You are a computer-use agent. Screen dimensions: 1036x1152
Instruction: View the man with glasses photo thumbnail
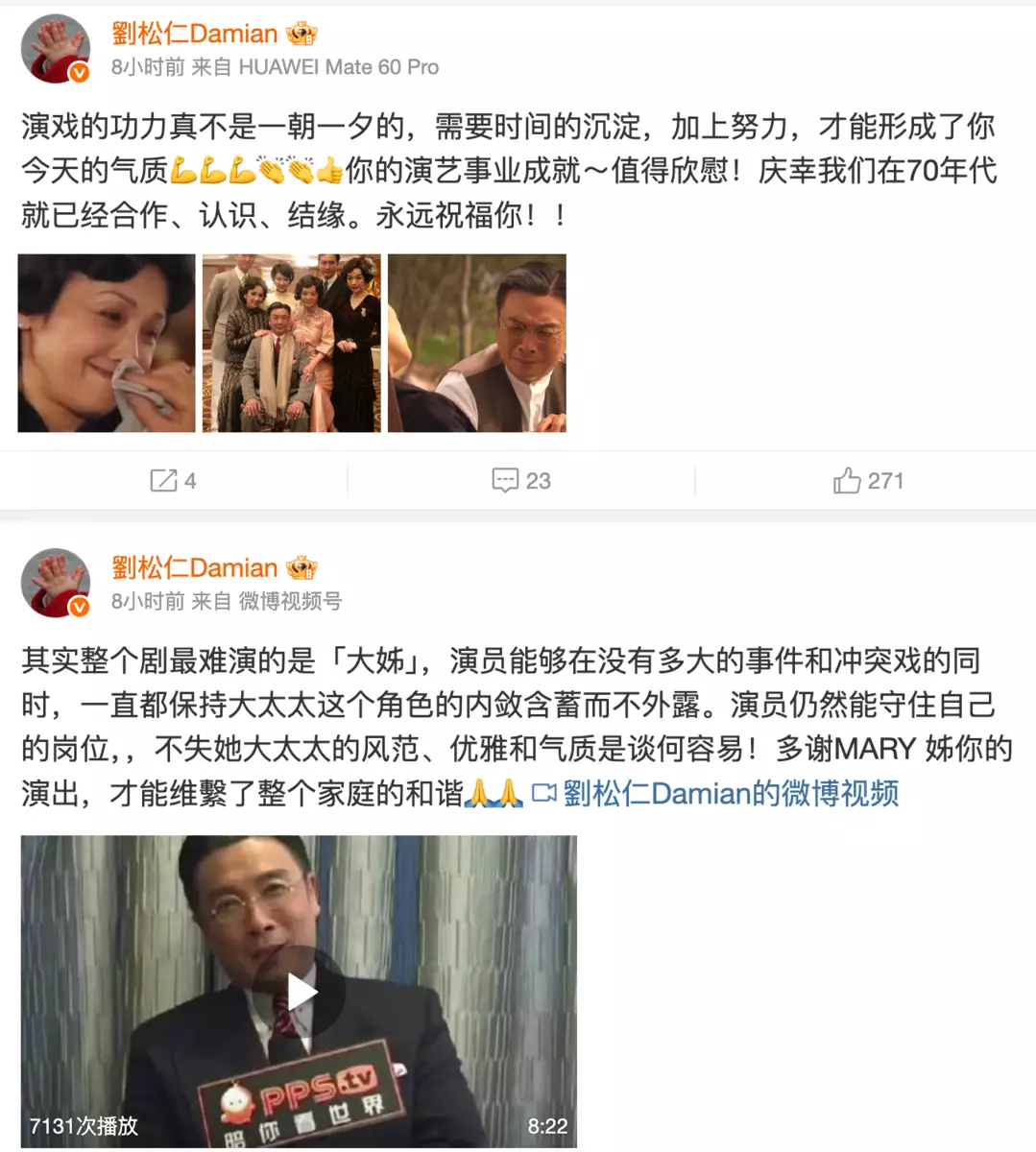tap(477, 343)
